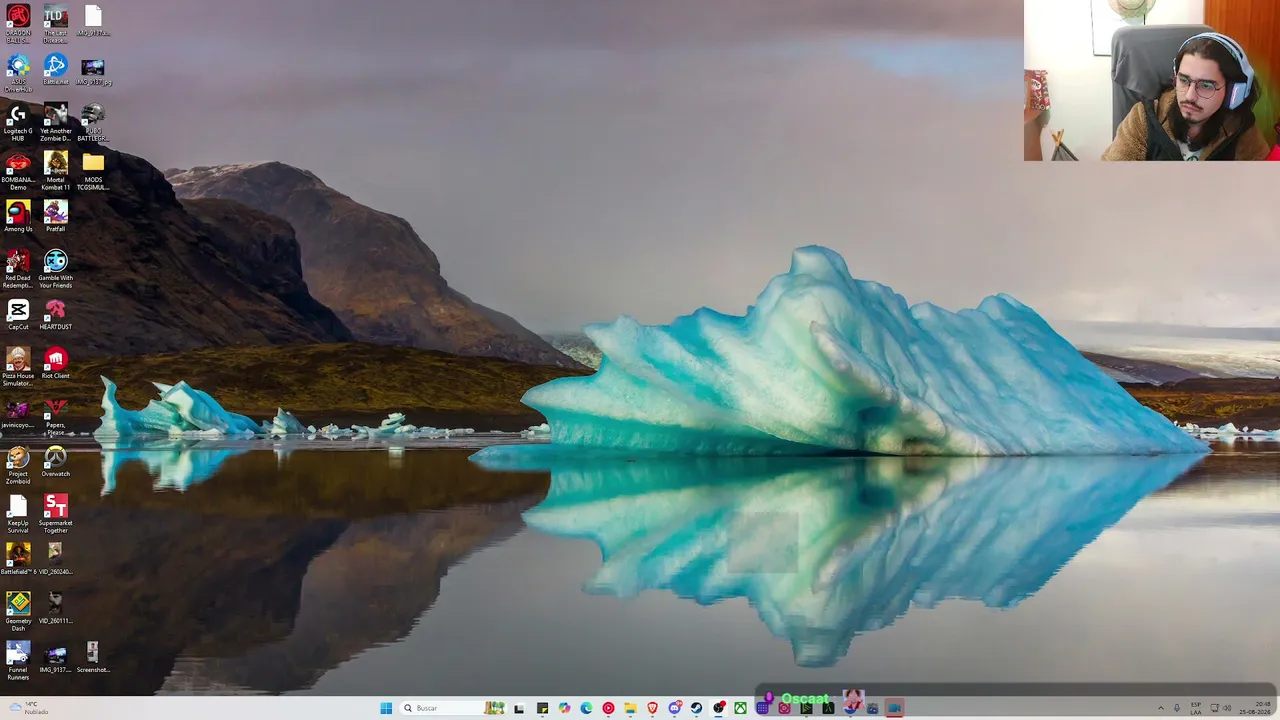Select IMG_9137 image near Funnel Runners
Screen dimensions: 1280x720
(x=55, y=657)
